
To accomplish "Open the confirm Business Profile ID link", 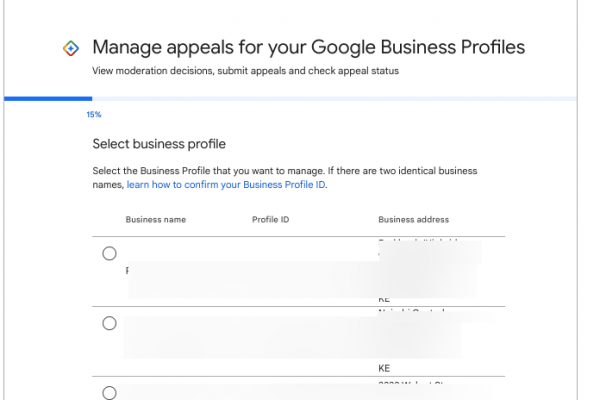I will pyautogui.click(x=226, y=185).
